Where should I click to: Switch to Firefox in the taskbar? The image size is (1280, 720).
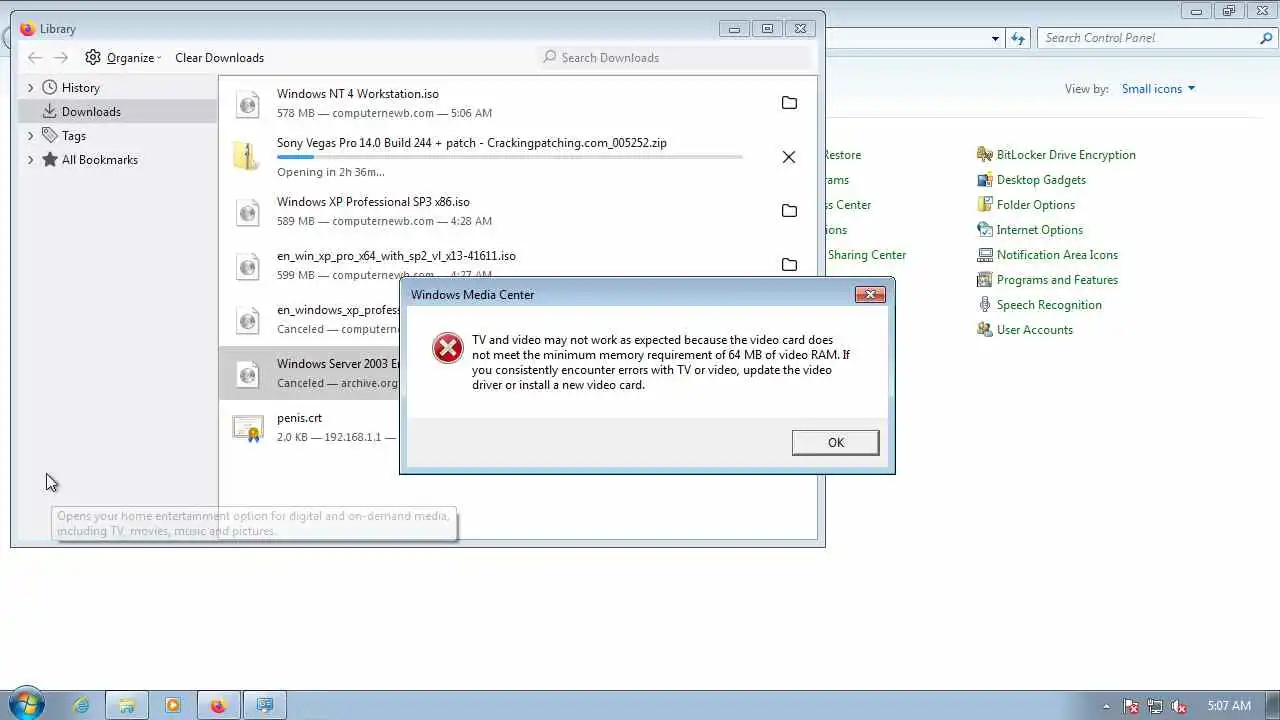coord(219,705)
